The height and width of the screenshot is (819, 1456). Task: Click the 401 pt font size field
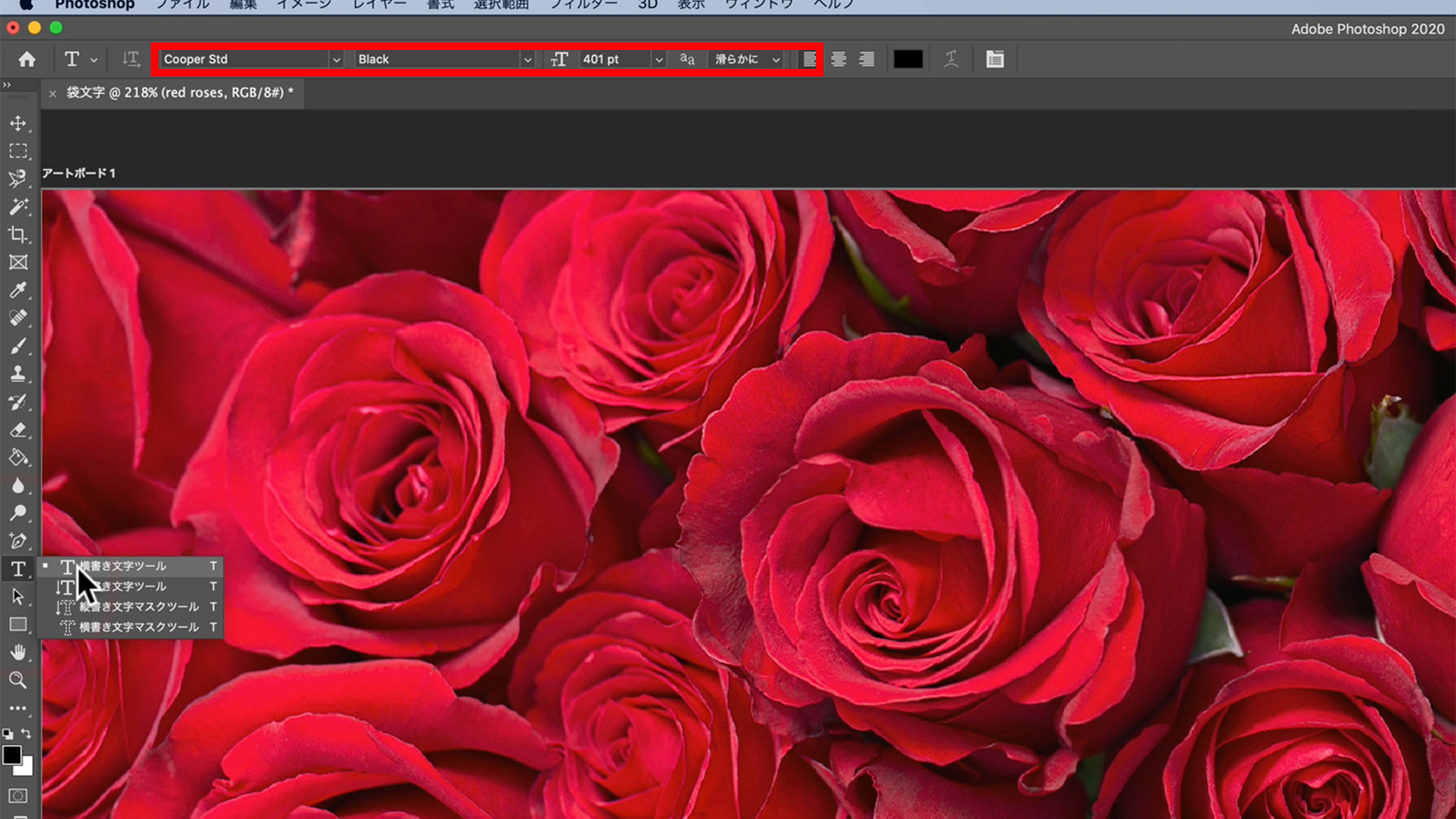point(615,59)
